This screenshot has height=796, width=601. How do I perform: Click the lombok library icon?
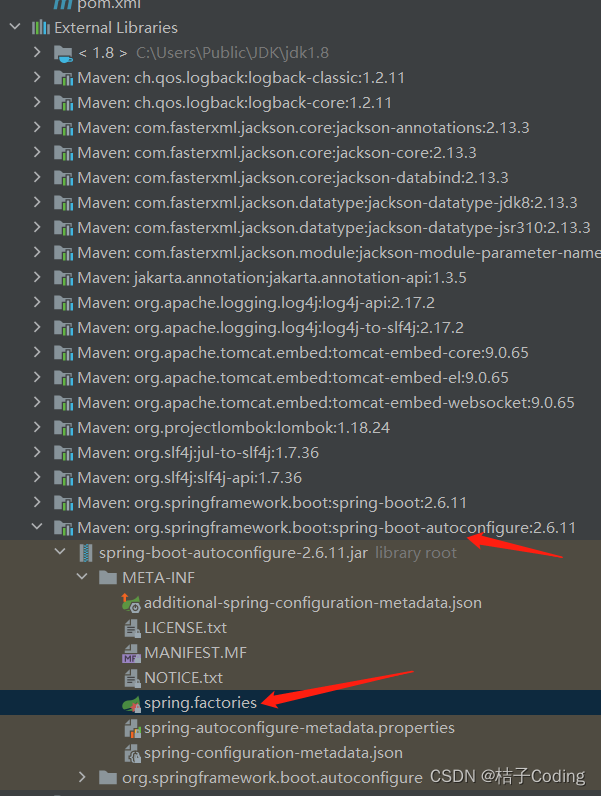click(x=63, y=427)
